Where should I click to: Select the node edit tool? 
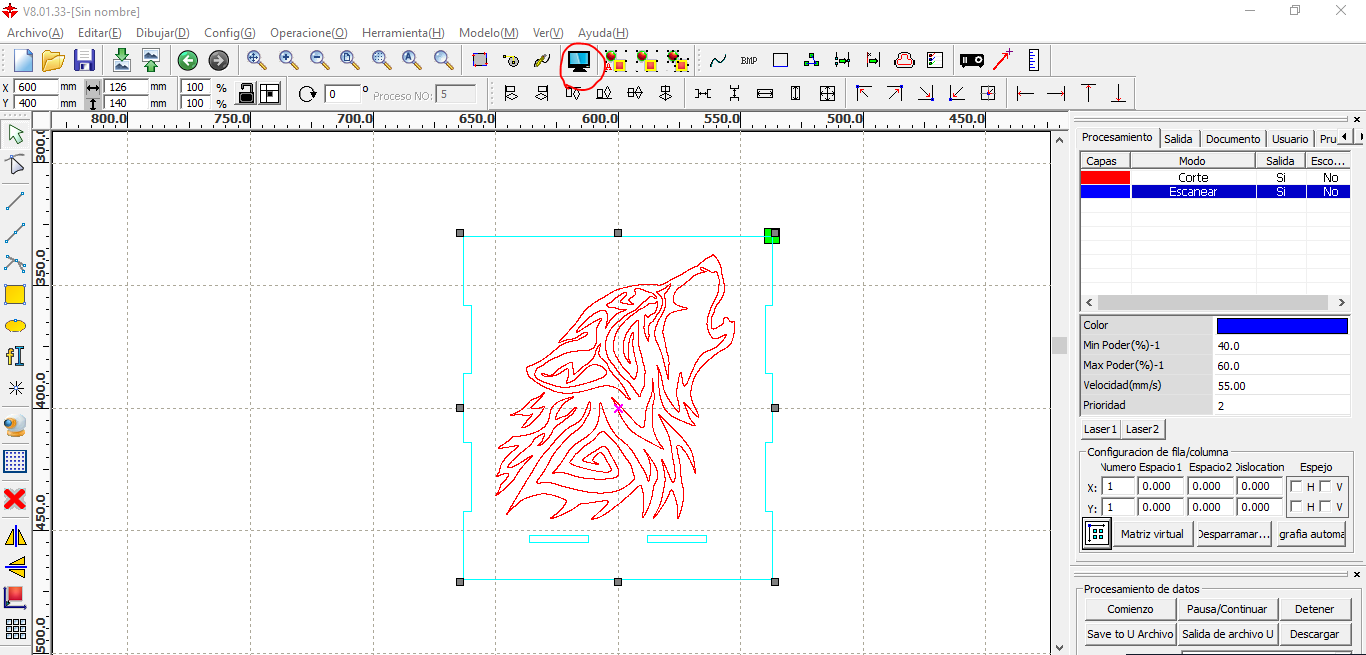pos(15,165)
